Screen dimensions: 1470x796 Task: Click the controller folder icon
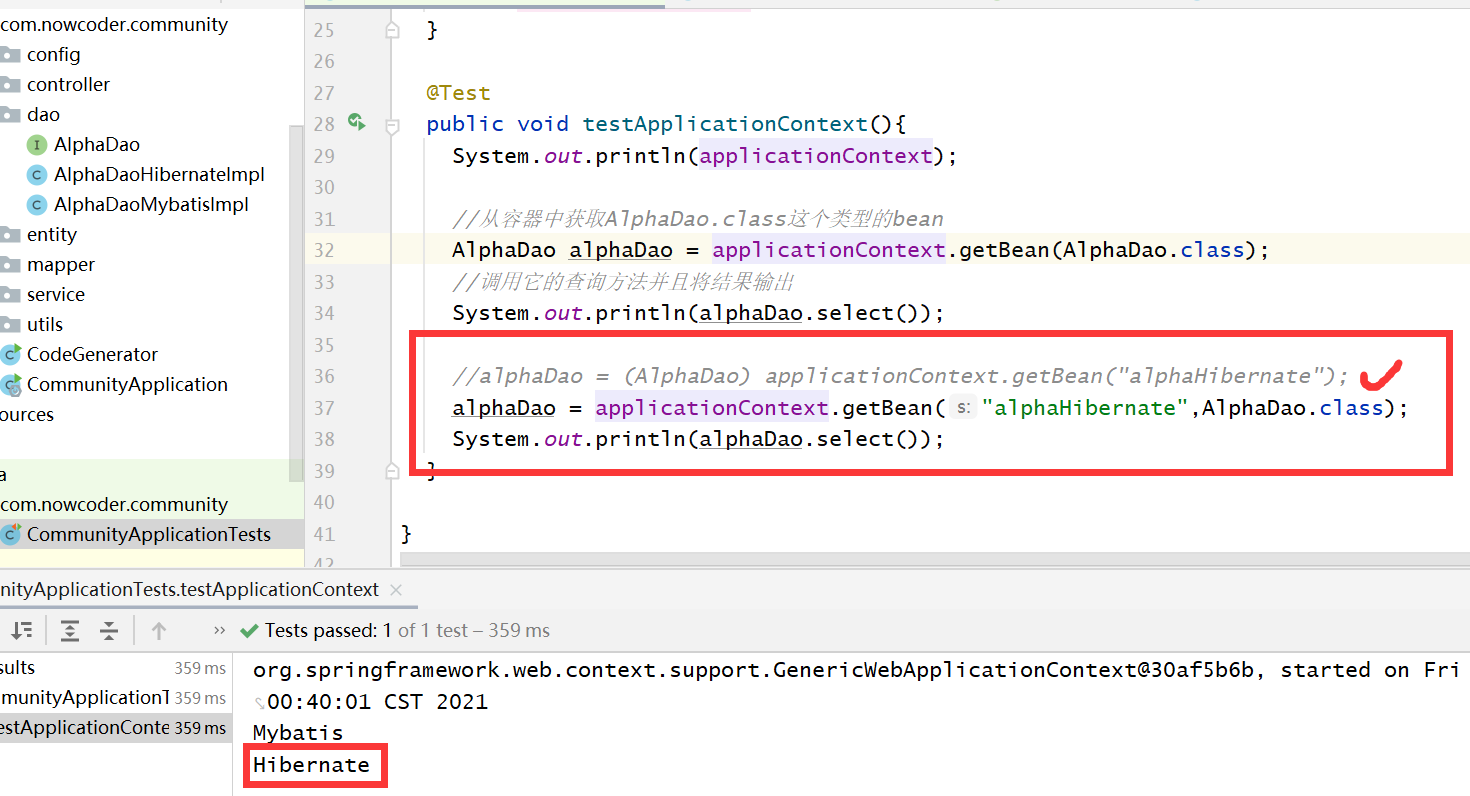10,85
